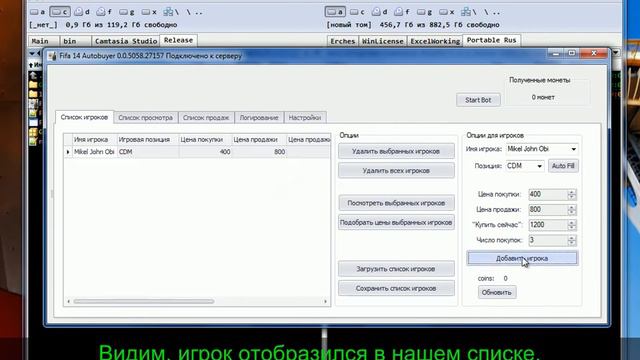
Task: Go to root directory in left panel
Action: point(189,12)
